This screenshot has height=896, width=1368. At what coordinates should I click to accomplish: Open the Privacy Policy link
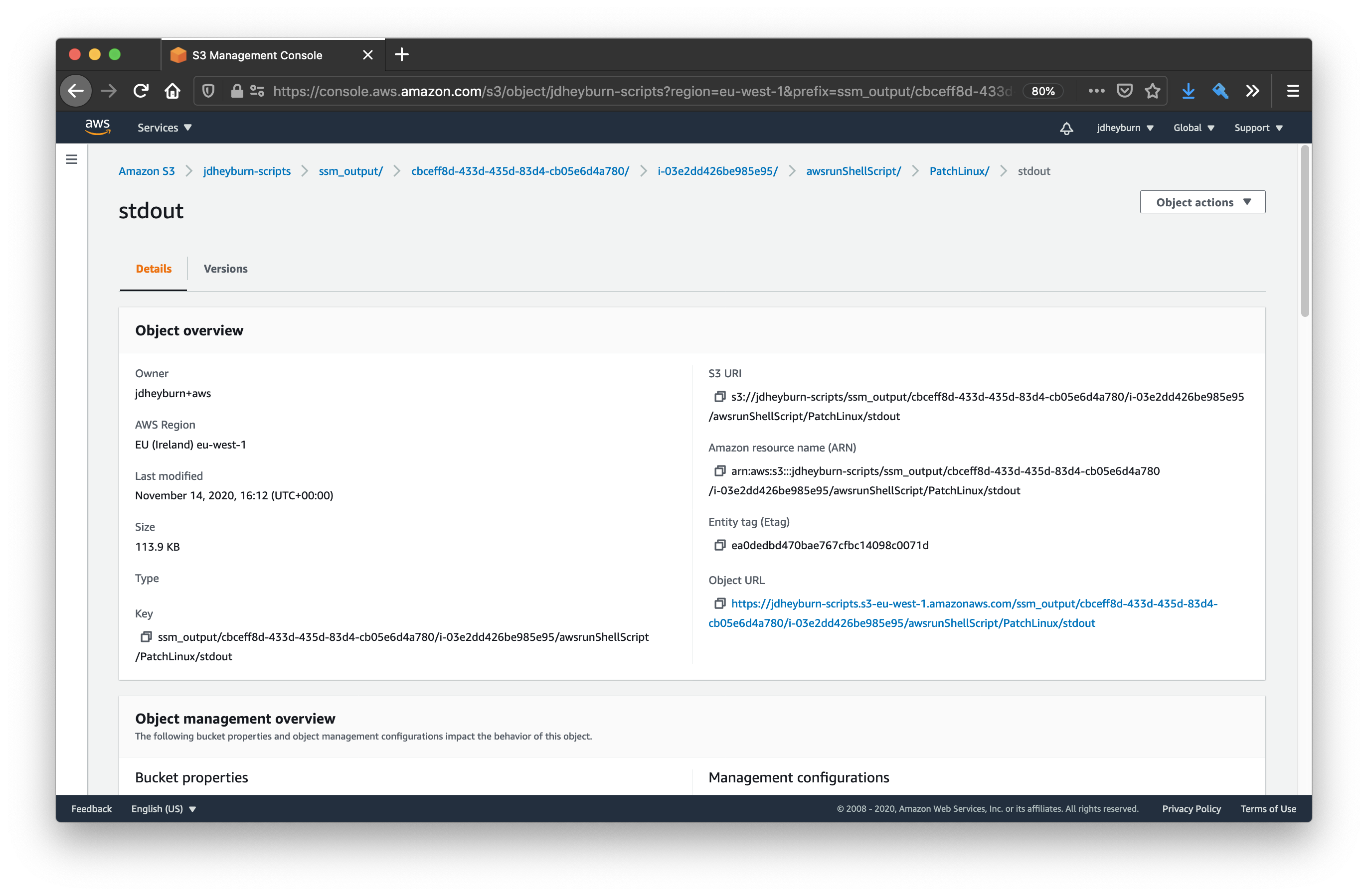click(1191, 808)
